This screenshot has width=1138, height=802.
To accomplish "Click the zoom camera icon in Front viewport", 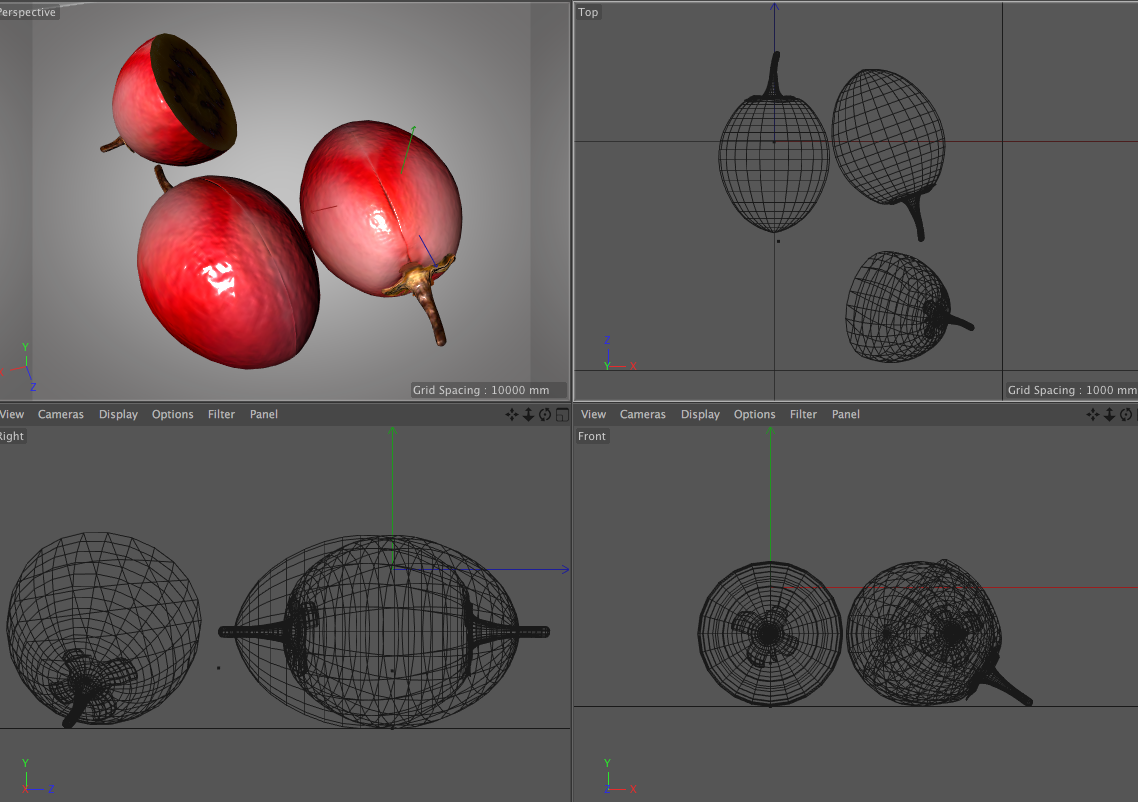I will (x=1109, y=415).
